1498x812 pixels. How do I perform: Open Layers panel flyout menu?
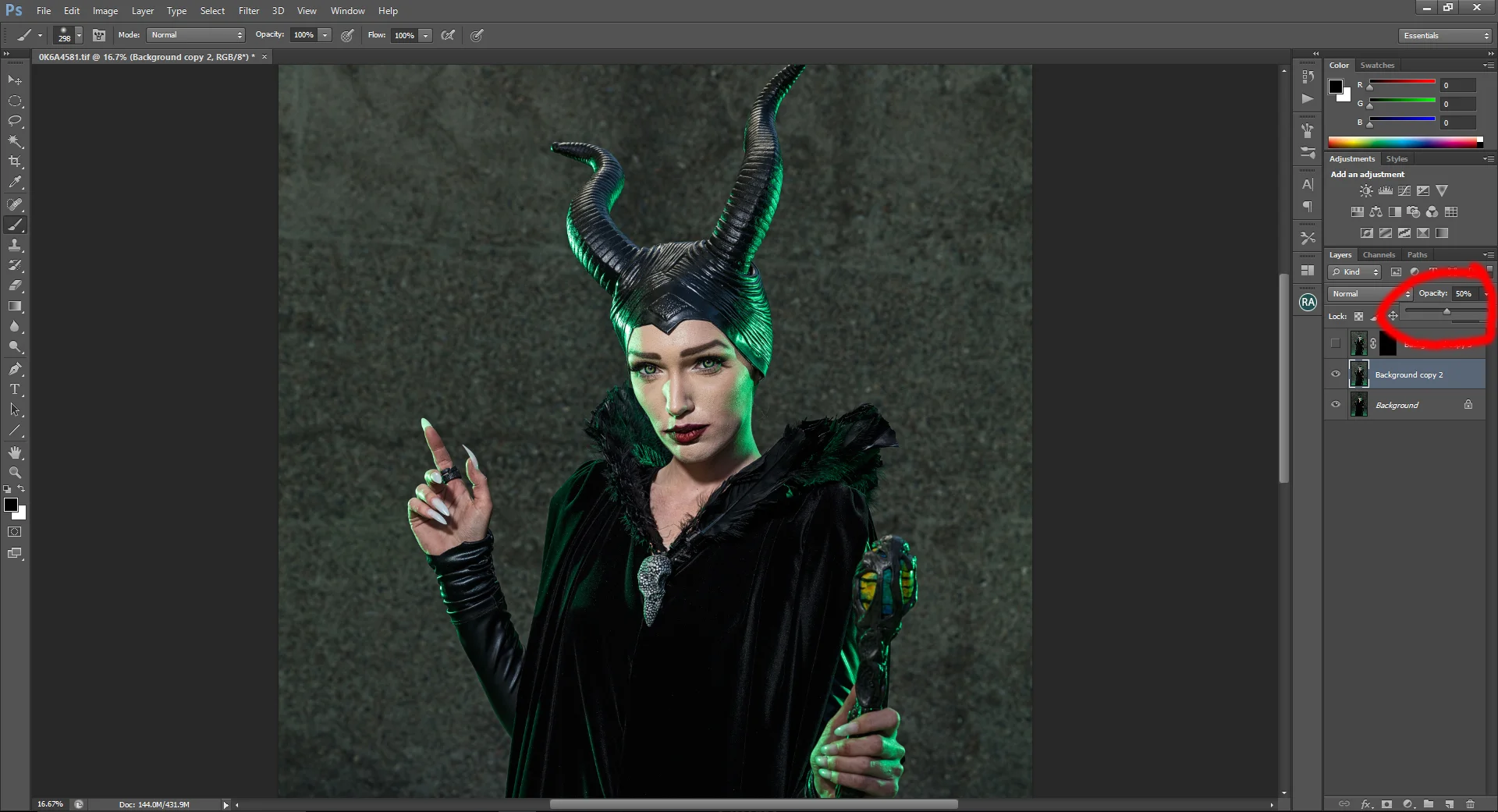tap(1489, 255)
